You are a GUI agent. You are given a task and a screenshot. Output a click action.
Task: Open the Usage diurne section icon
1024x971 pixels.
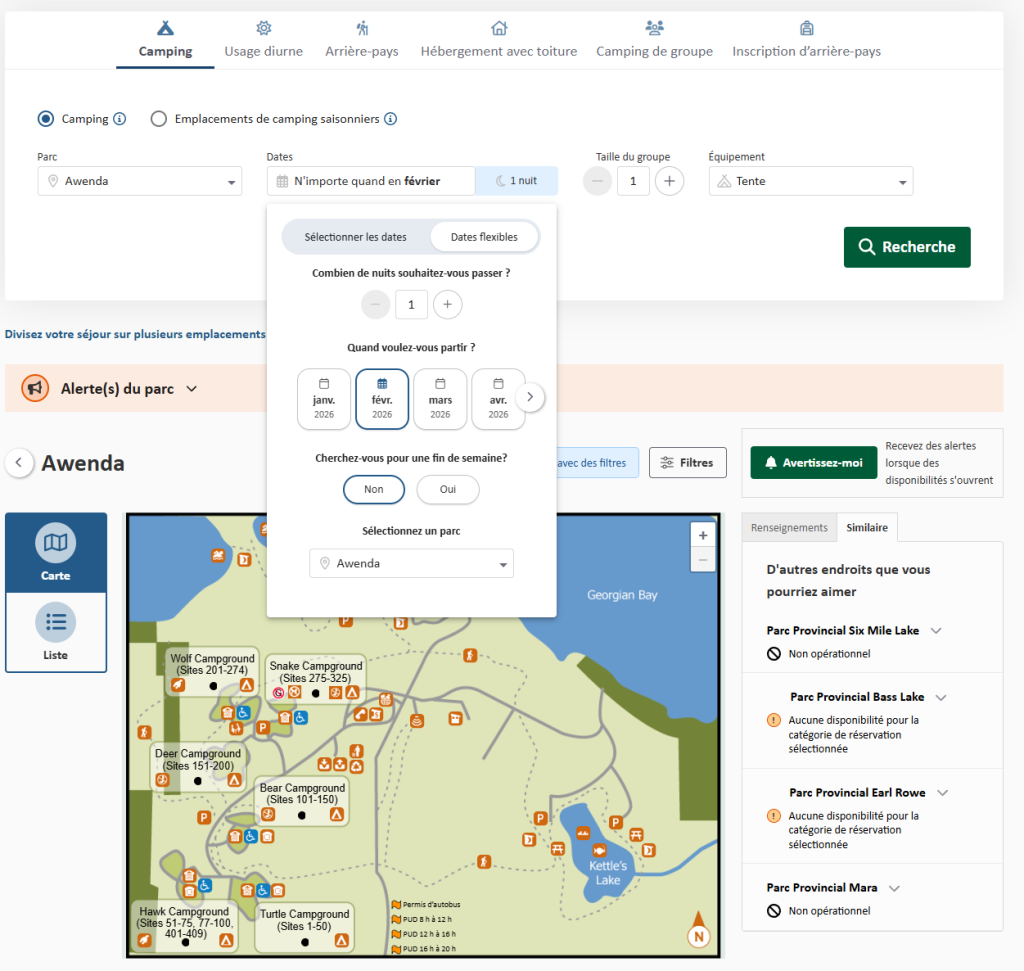pyautogui.click(x=263, y=29)
